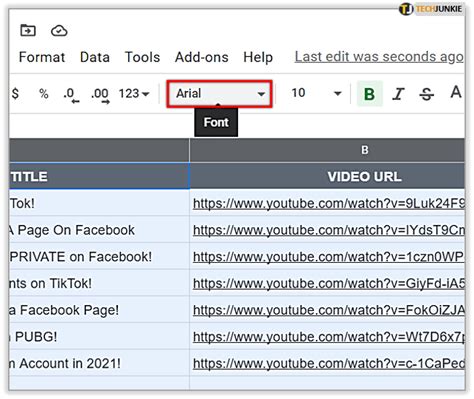Select column B header
Screen dimensions: 474x399
pyautogui.click(x=327, y=150)
